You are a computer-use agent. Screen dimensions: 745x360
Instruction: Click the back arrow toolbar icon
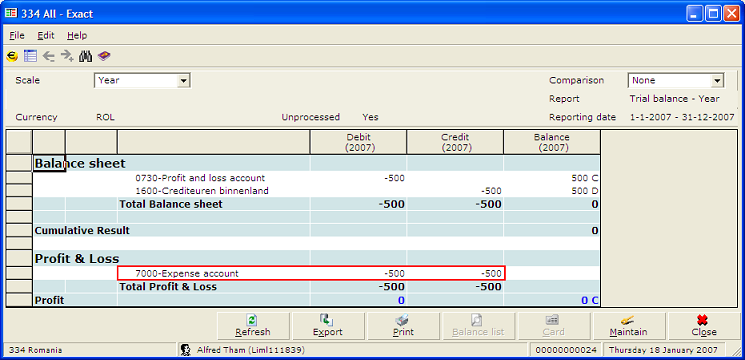48,57
